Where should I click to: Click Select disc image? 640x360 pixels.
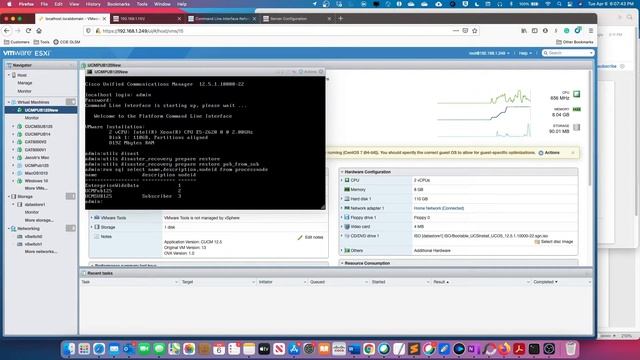(553, 242)
